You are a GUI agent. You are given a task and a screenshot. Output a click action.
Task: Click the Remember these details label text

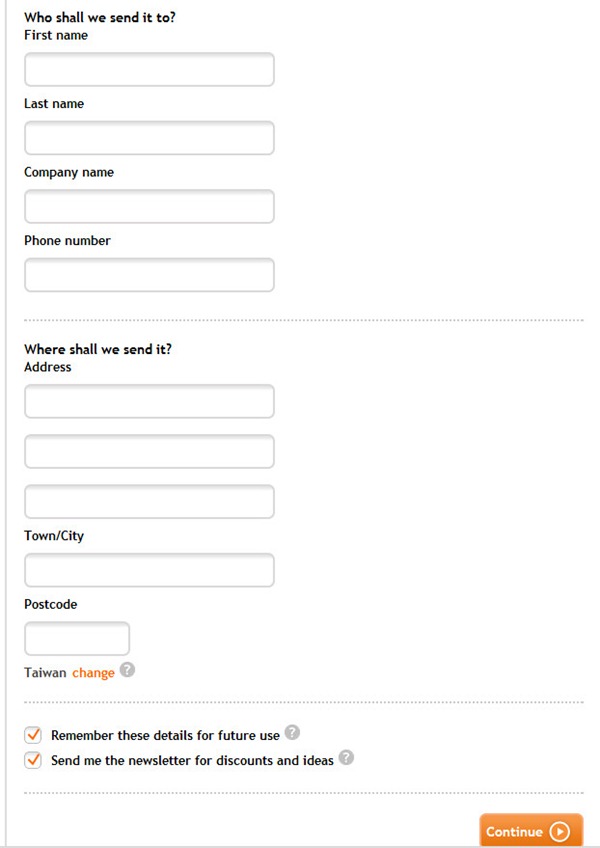[x=165, y=735]
